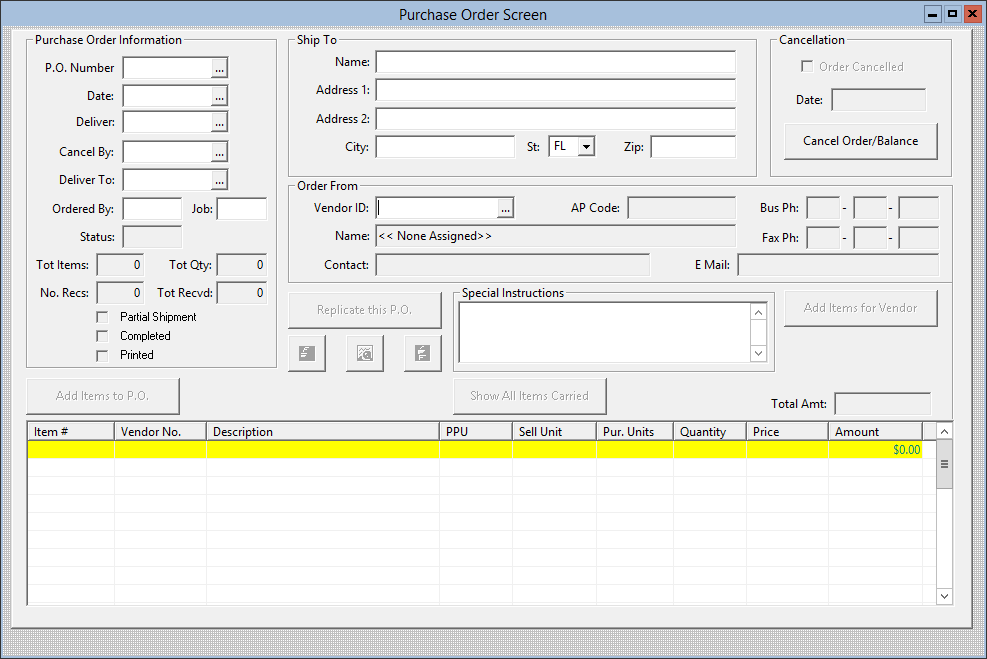The image size is (987, 659).
Task: Tick the Completed checkbox
Action: 103,336
